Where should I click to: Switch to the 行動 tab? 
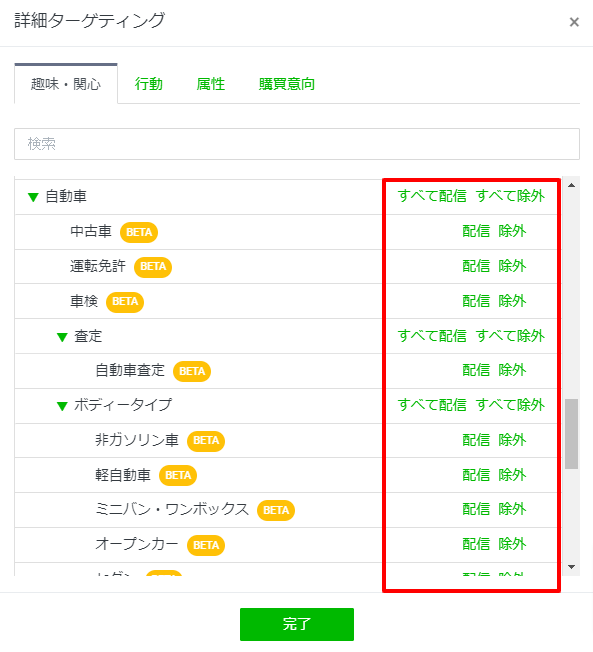(x=148, y=84)
